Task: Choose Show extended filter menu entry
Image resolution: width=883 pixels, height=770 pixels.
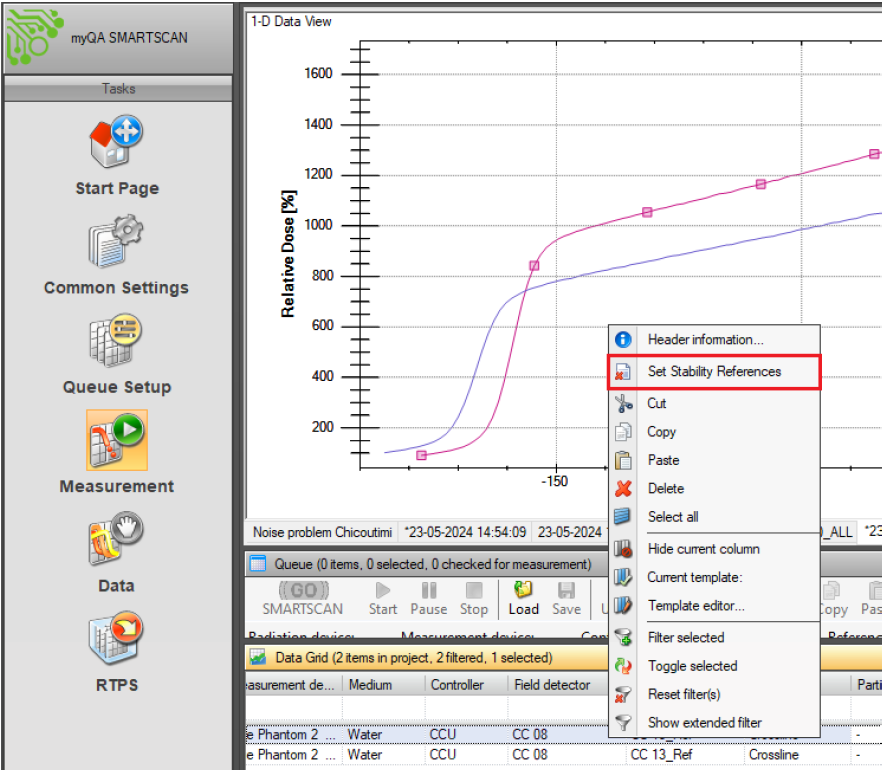Action: pyautogui.click(x=704, y=723)
